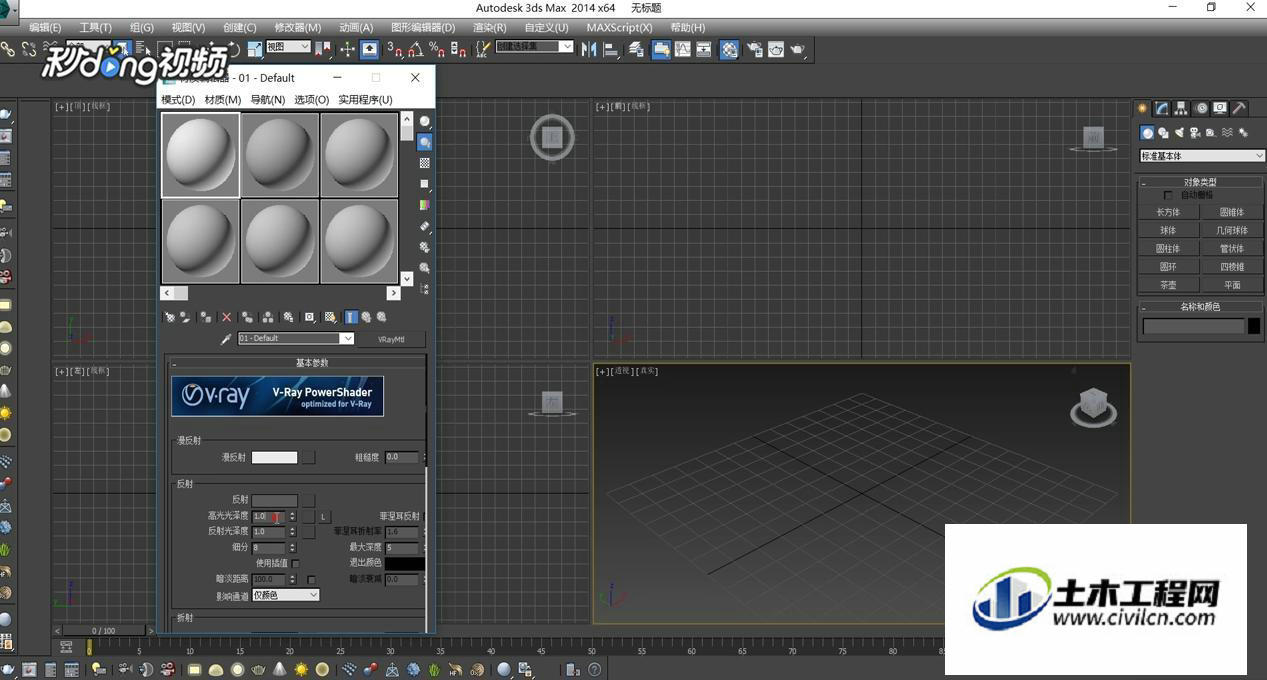The image size is (1267, 680).
Task: Enable 自动栅格 checkbox
Action: click(1168, 195)
